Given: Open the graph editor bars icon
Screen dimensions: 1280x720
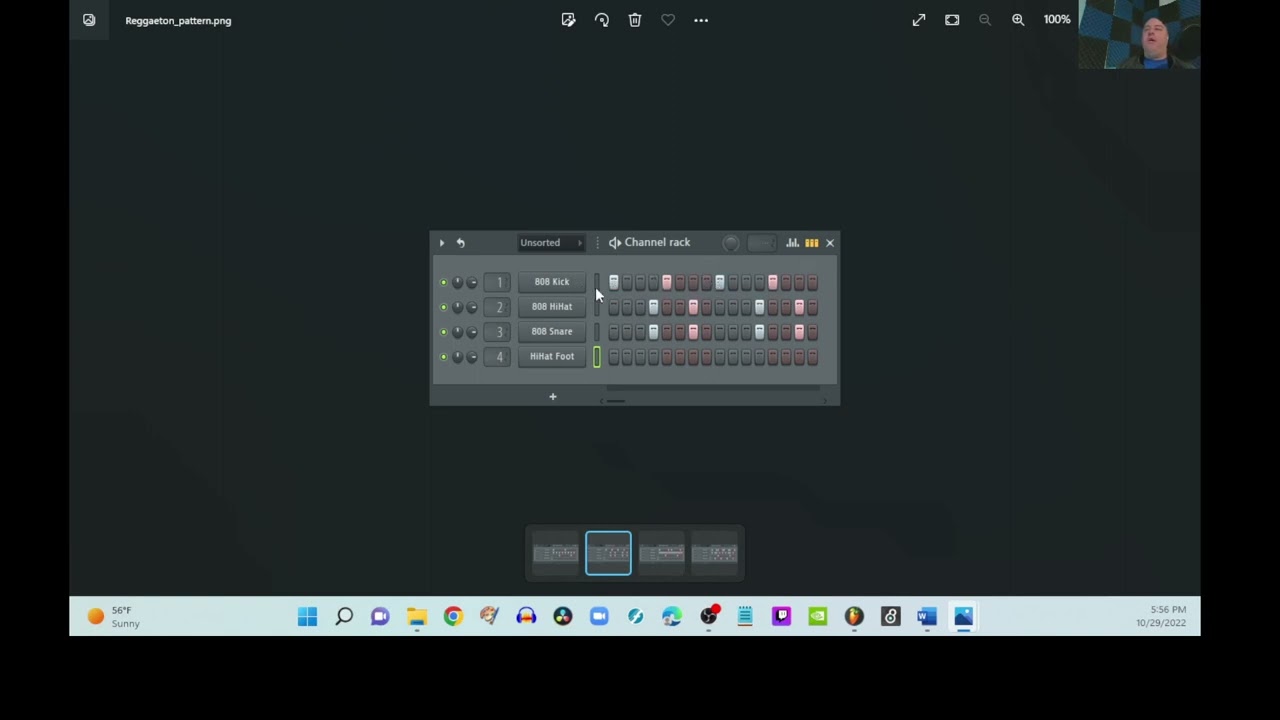Looking at the screenshot, I should (792, 243).
